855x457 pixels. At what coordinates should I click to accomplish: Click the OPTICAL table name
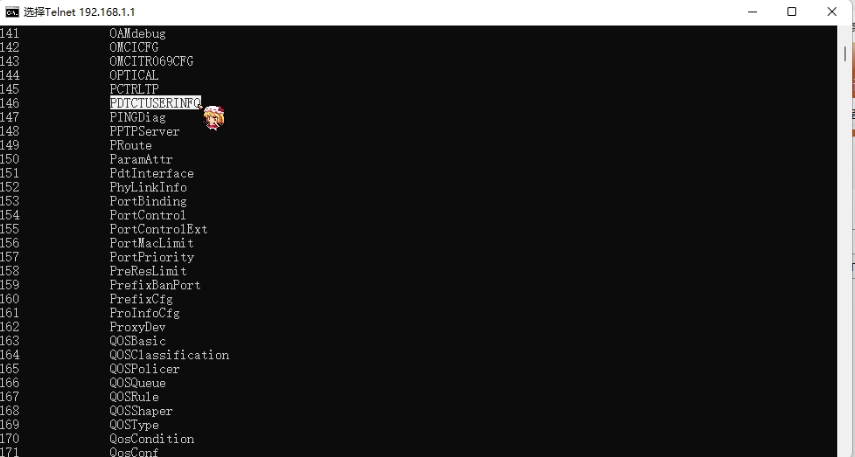134,75
